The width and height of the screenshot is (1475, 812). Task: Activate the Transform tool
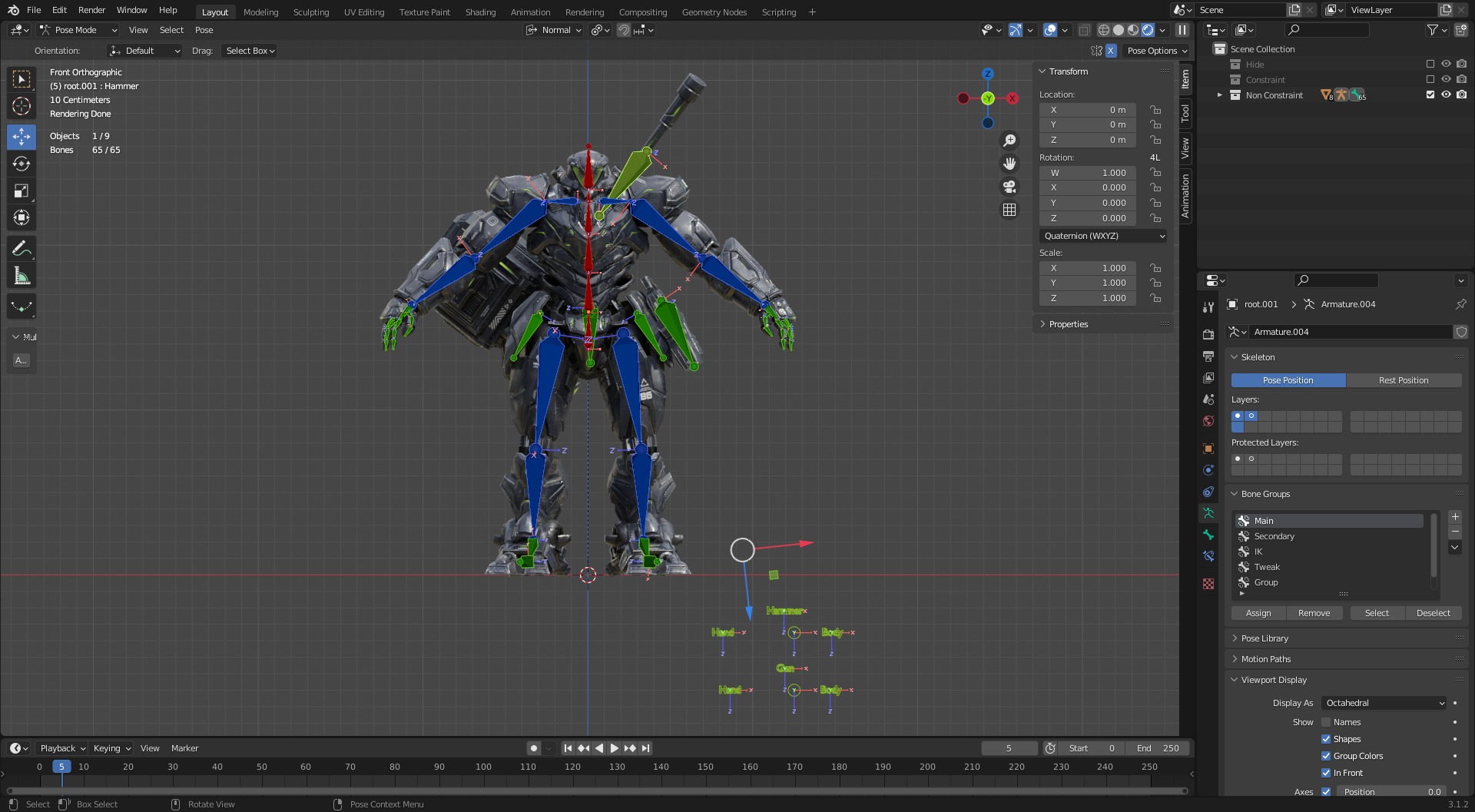(x=22, y=218)
